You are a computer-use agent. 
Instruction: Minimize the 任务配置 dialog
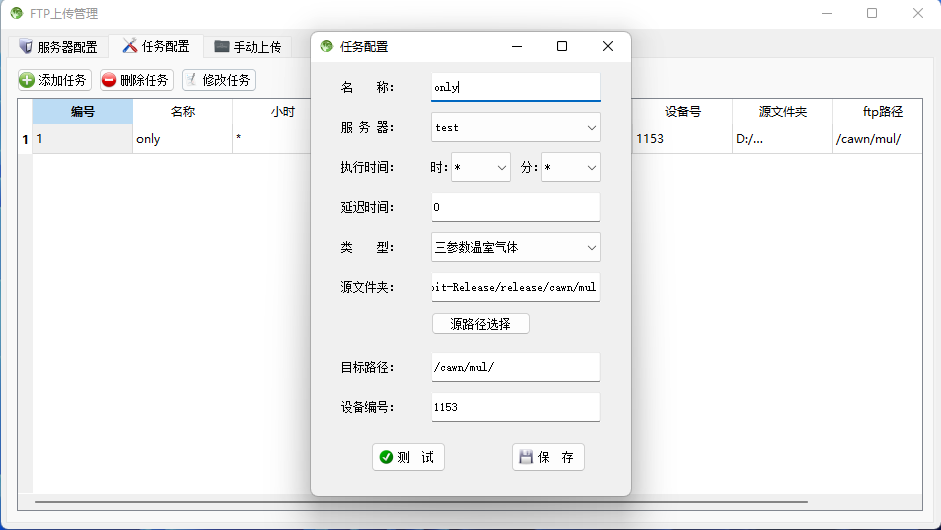[517, 46]
